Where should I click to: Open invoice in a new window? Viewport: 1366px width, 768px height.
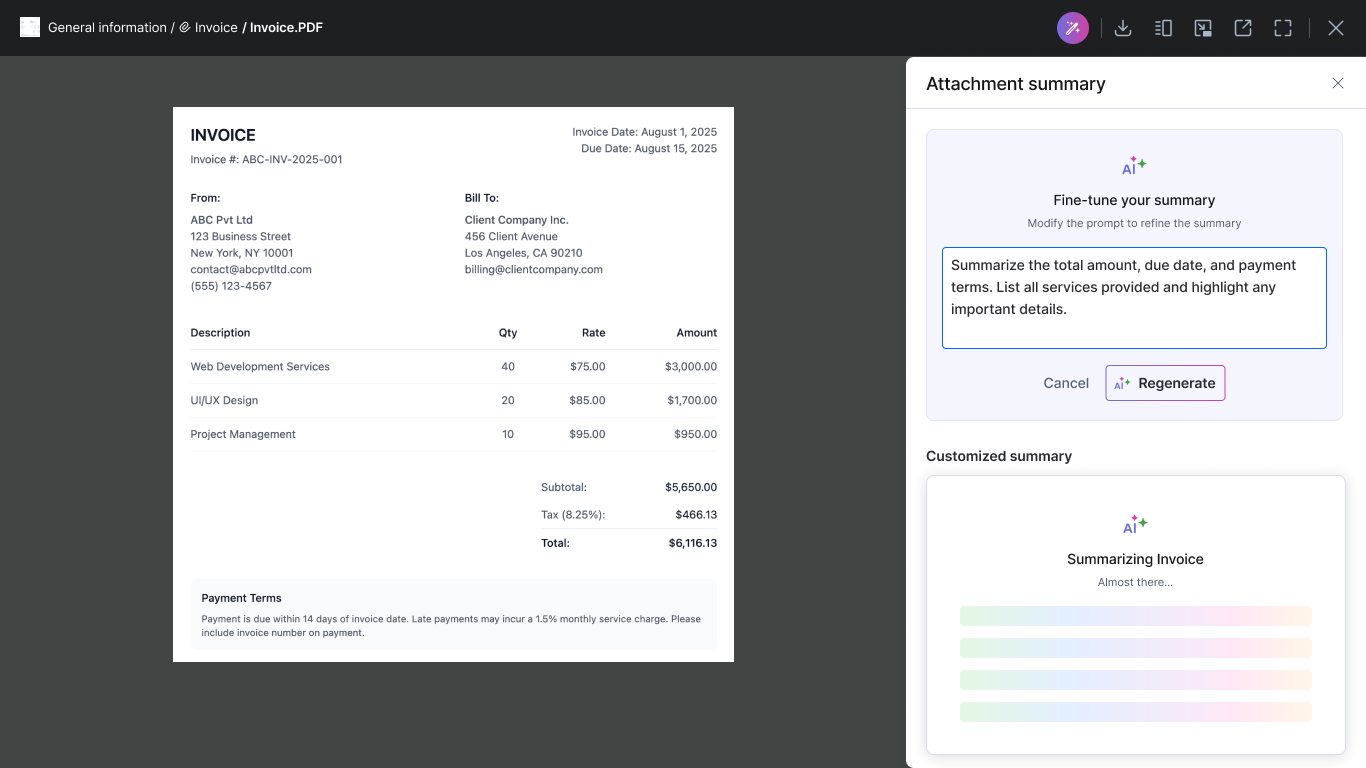tap(1243, 28)
